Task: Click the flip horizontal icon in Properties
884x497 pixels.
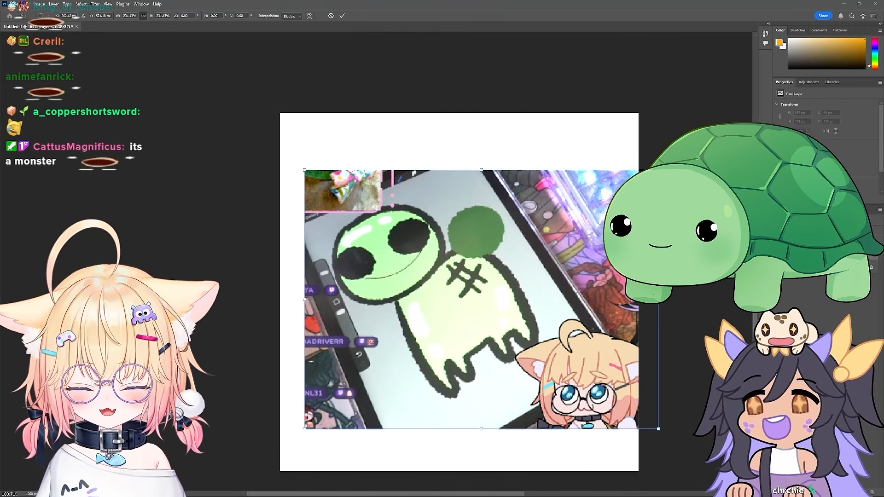Action: click(x=826, y=131)
